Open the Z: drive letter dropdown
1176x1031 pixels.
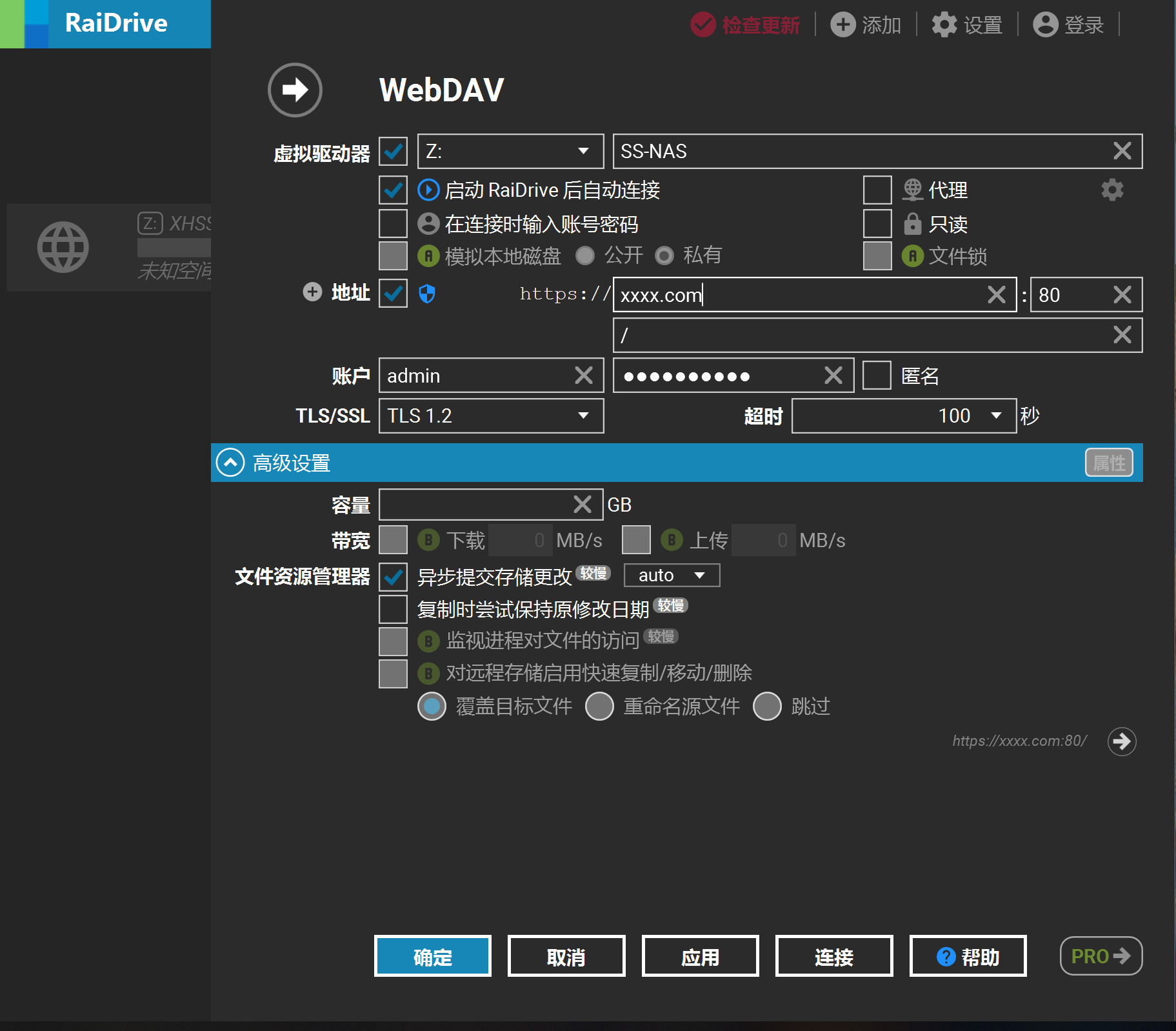click(510, 151)
